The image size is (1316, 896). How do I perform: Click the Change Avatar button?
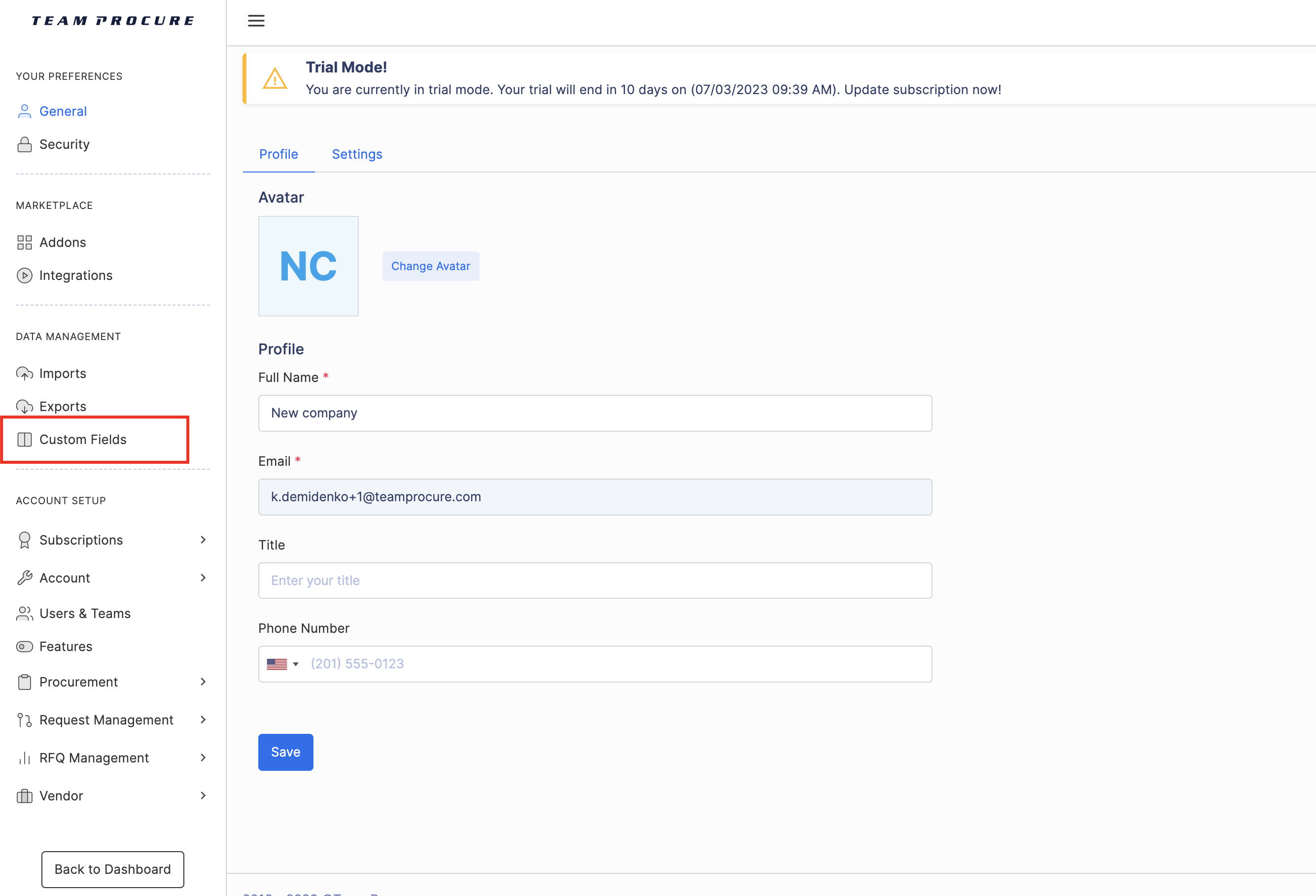pyautogui.click(x=431, y=266)
